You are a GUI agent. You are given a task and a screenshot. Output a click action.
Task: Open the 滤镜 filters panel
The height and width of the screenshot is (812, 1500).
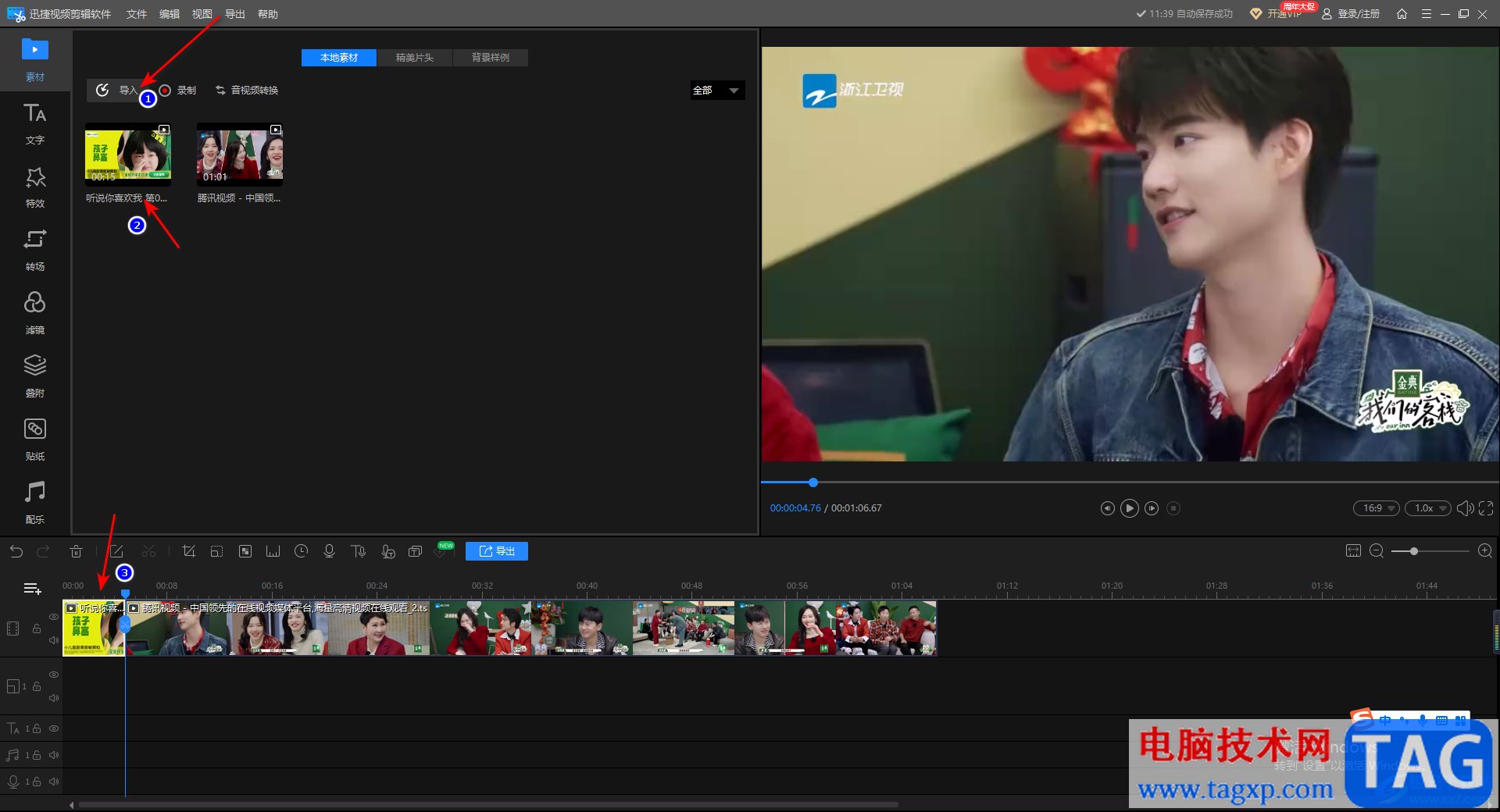[x=34, y=313]
